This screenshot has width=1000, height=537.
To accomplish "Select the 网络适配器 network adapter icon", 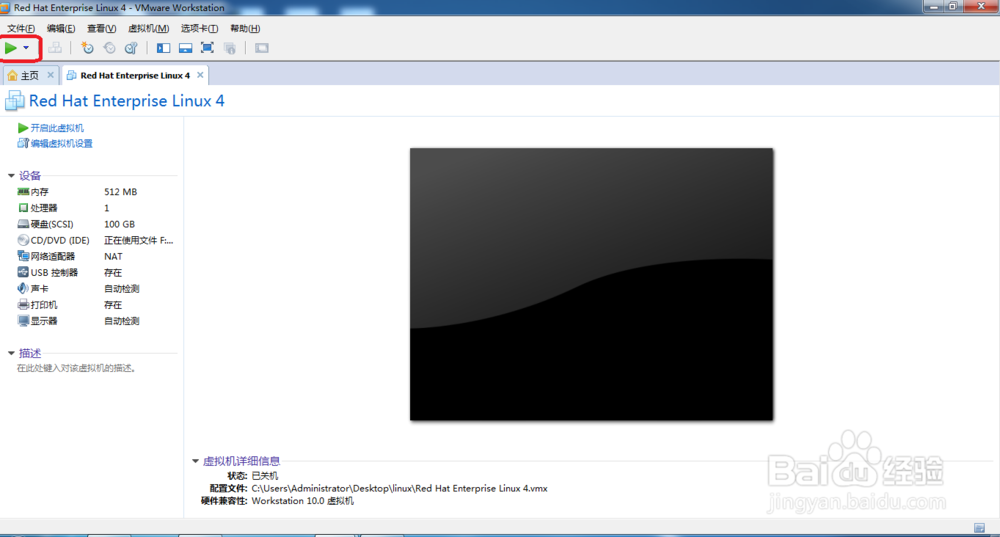I will click(23, 256).
